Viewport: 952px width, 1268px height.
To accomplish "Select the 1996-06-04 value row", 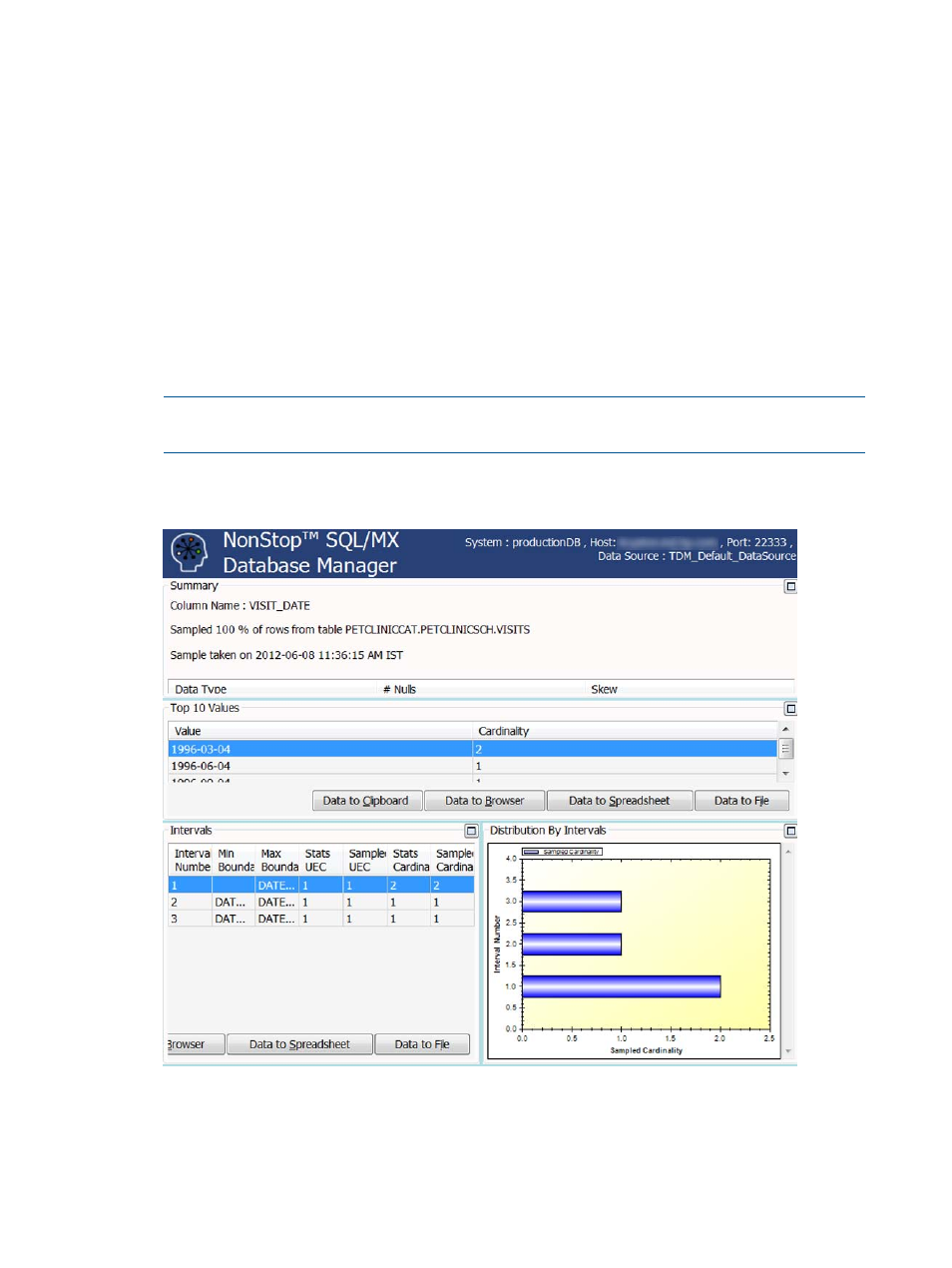I will 472,766.
